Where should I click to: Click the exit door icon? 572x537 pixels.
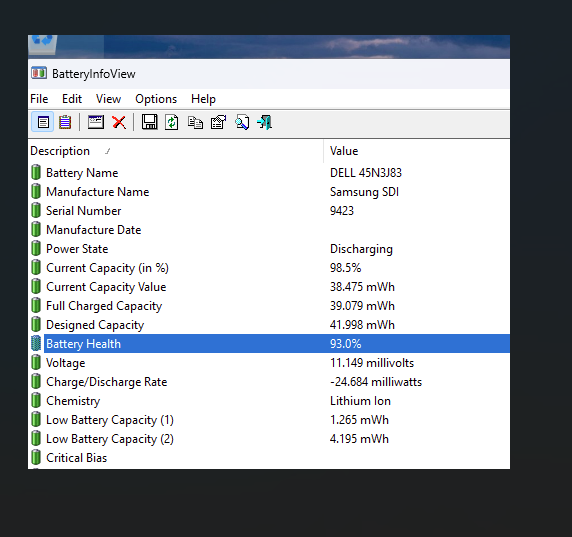click(x=264, y=122)
